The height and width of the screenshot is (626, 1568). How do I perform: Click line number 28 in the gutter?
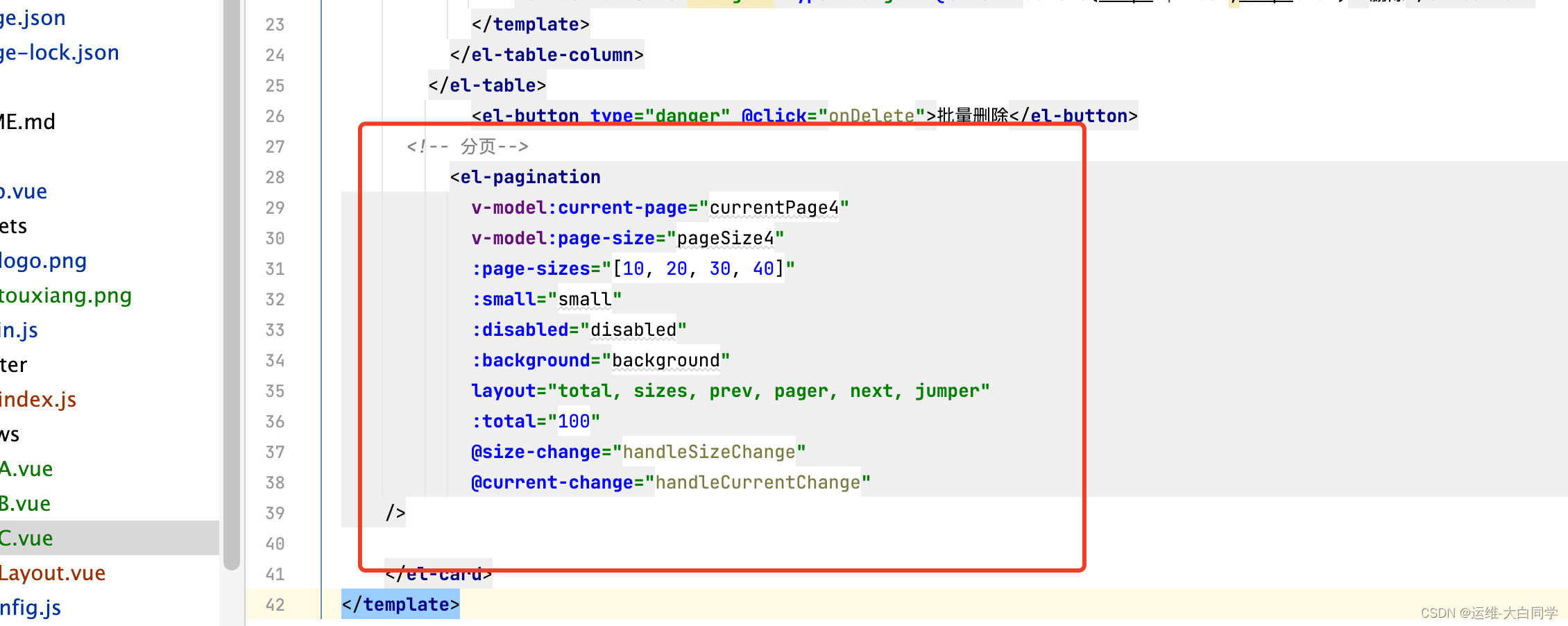[x=275, y=178]
